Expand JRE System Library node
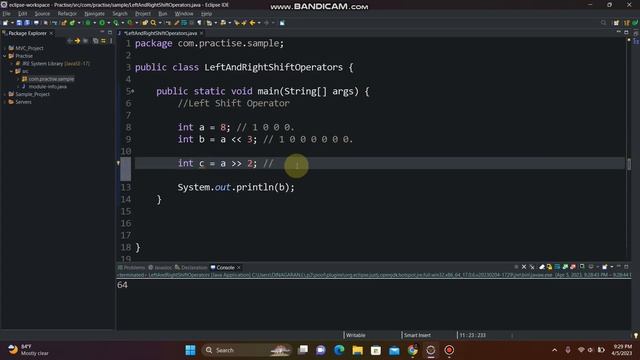This screenshot has width=640, height=360. [x=11, y=64]
